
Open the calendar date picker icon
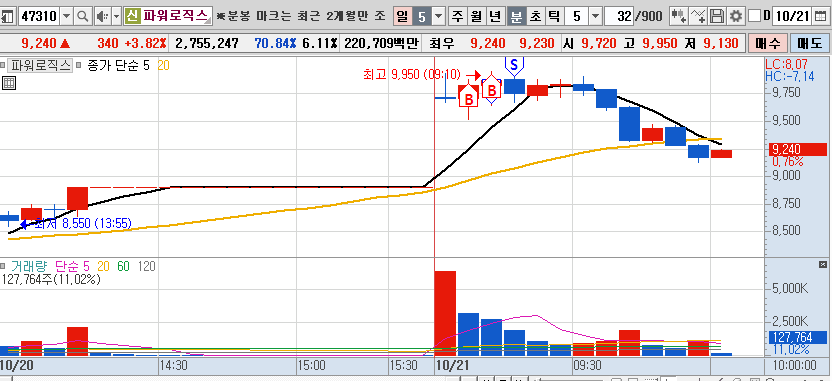pyautogui.click(x=820, y=16)
